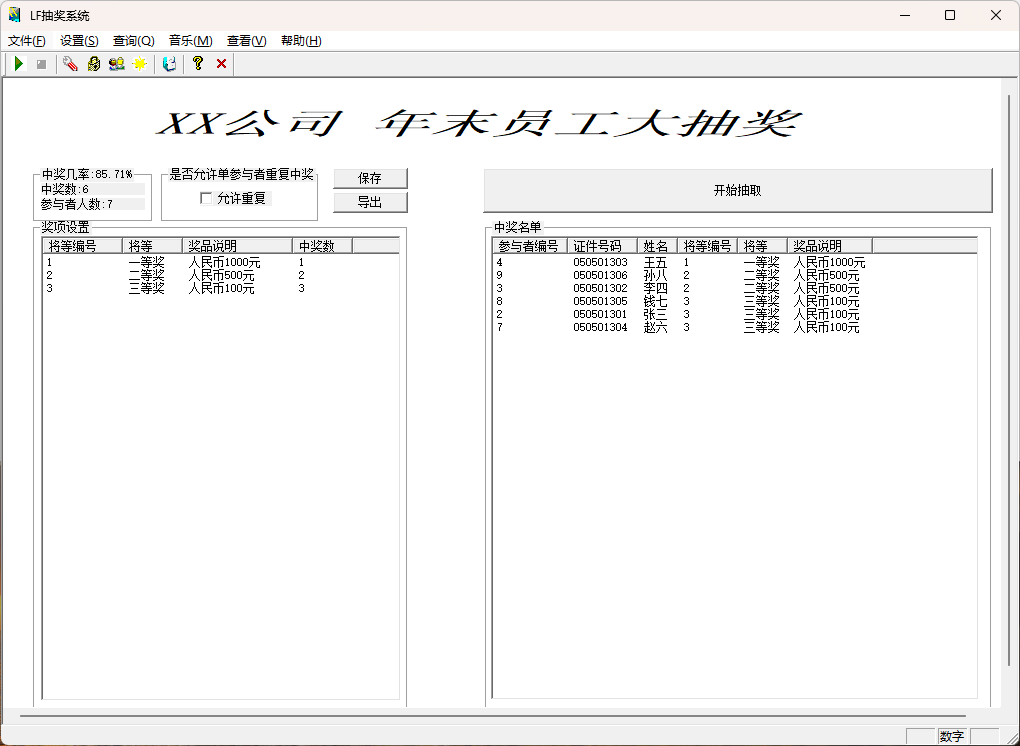Click the 保存 button

click(370, 178)
